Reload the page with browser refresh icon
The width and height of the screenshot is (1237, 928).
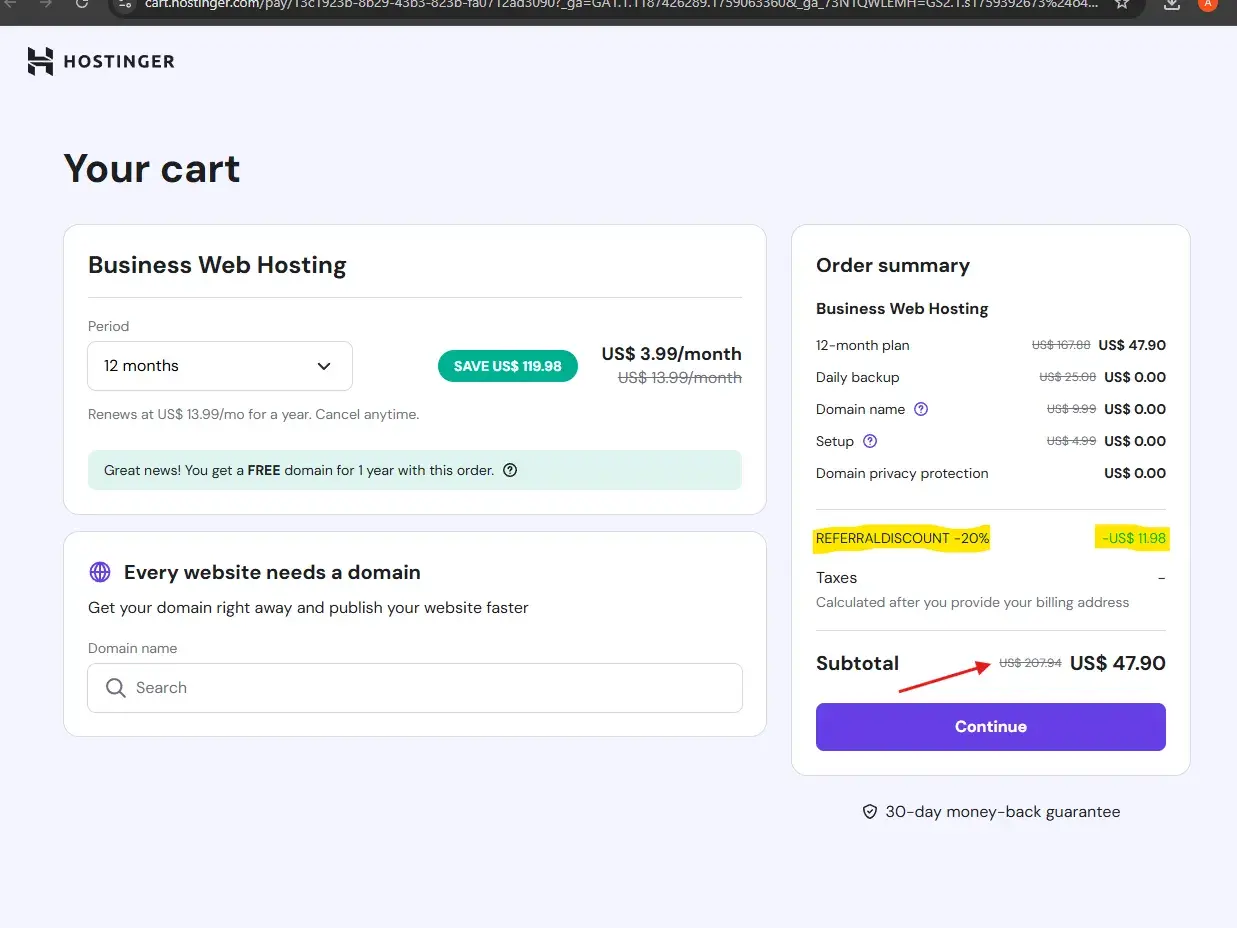81,4
